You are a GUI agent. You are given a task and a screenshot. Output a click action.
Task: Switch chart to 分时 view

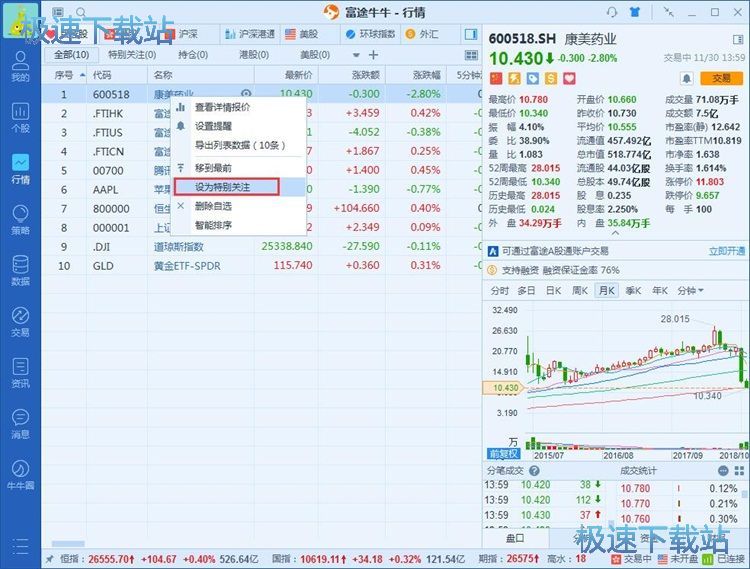499,290
